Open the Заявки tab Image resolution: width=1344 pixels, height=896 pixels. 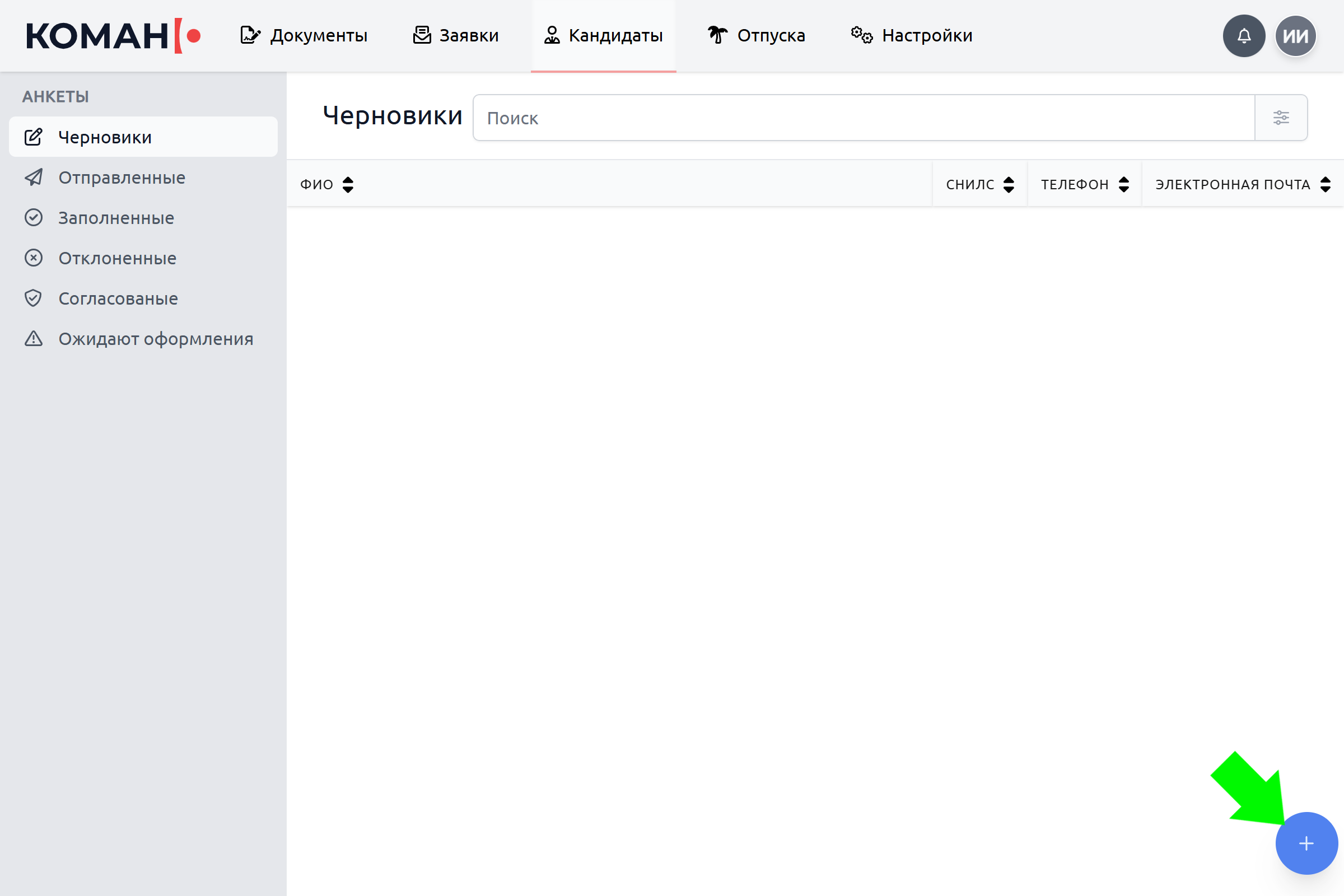tap(455, 35)
